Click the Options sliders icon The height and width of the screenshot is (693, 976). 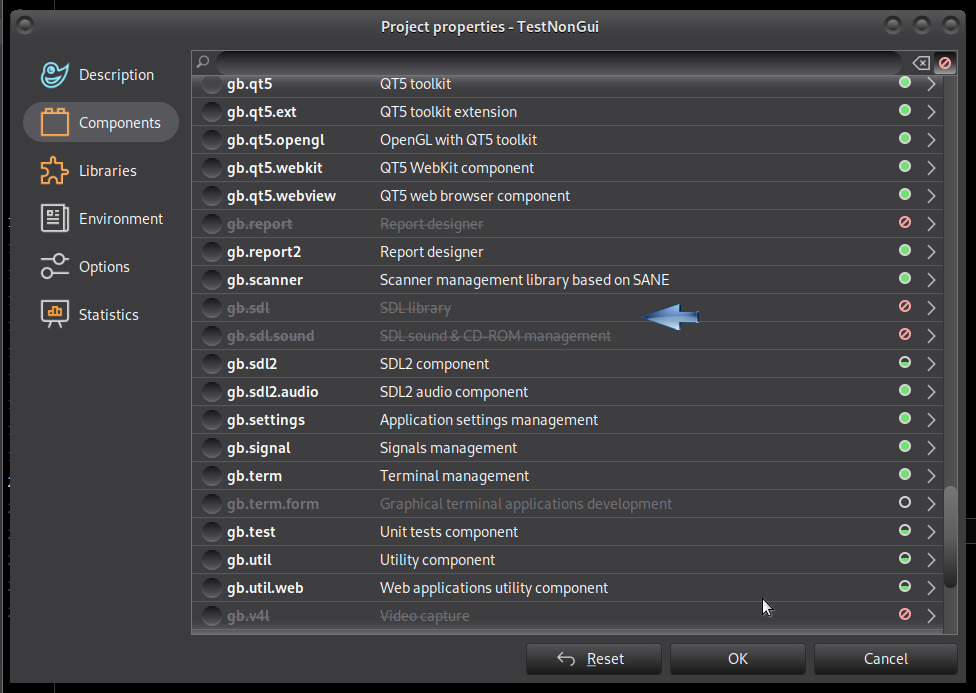(x=54, y=267)
